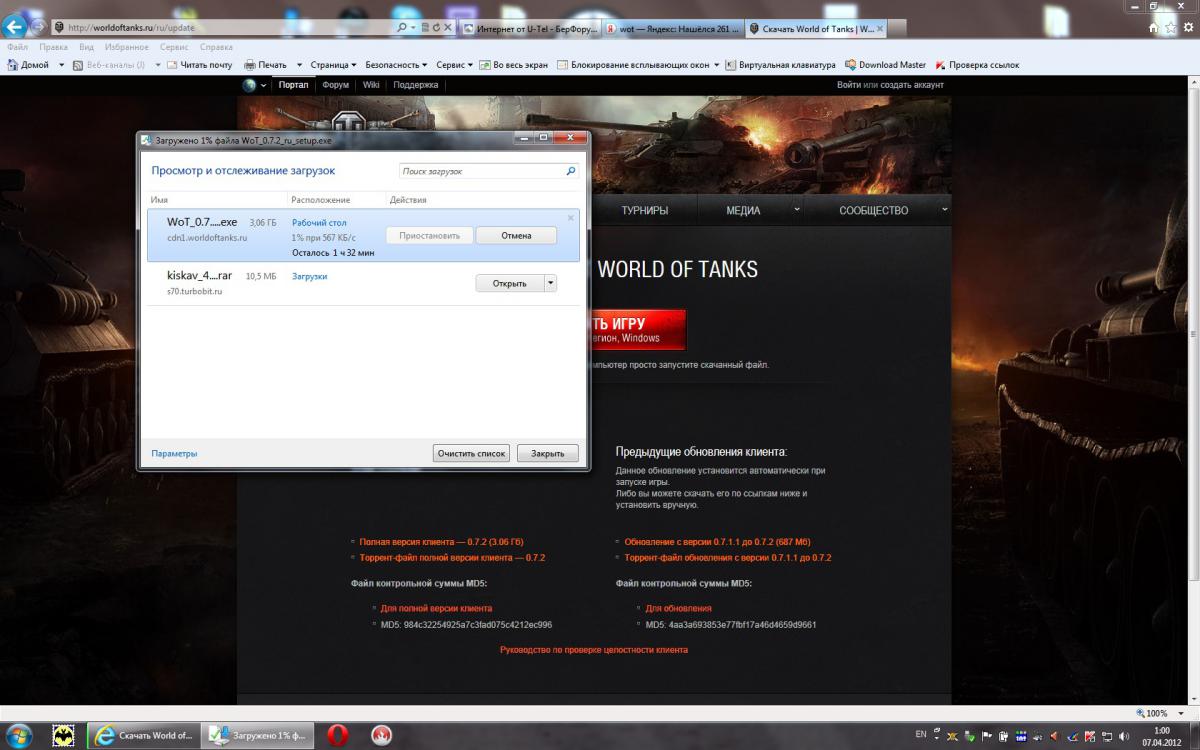The width and height of the screenshot is (1200, 750).
Task: Click the Windows Start orb
Action: tap(19, 735)
